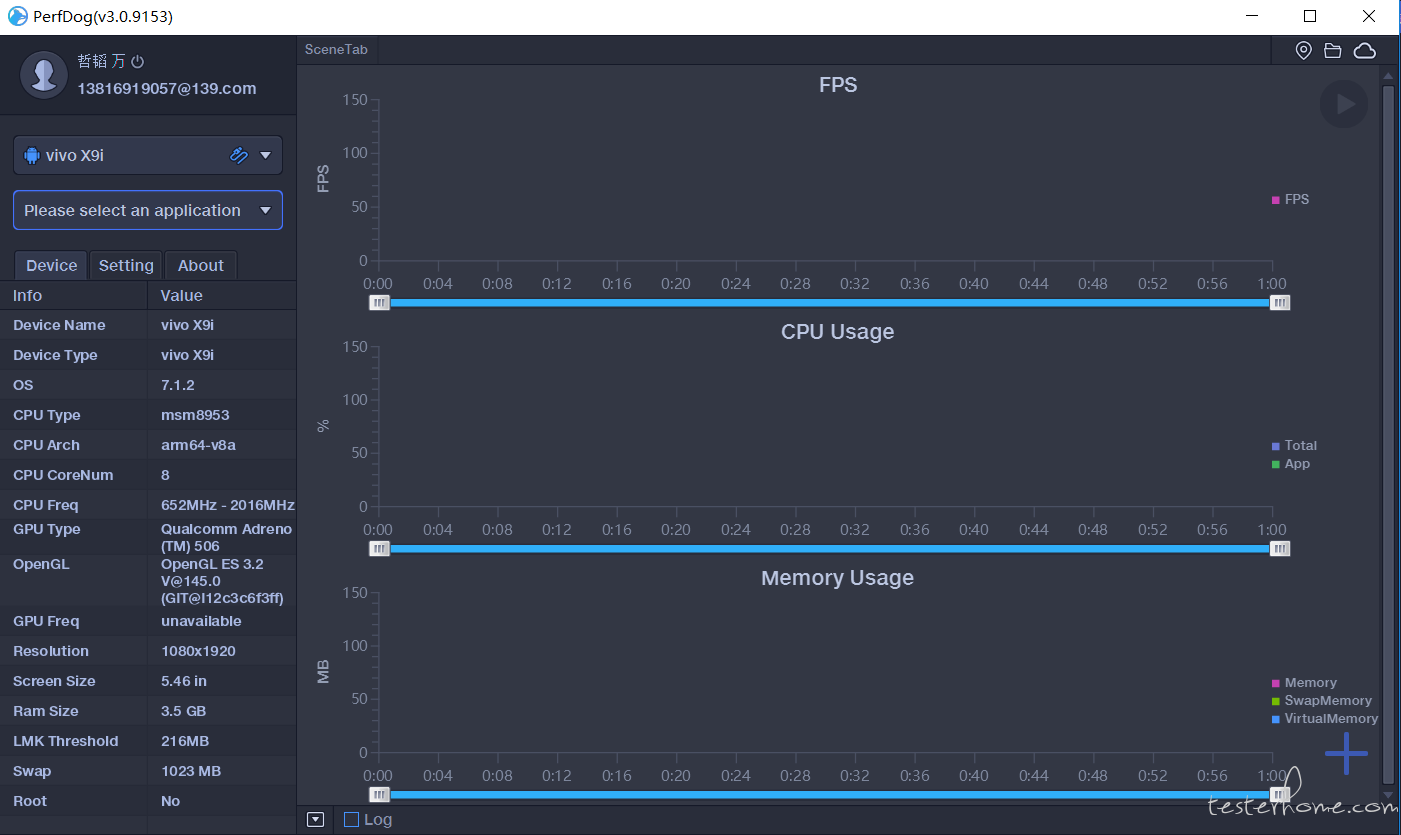Select the SceneTab label
The height and width of the screenshot is (835, 1401).
coord(336,50)
